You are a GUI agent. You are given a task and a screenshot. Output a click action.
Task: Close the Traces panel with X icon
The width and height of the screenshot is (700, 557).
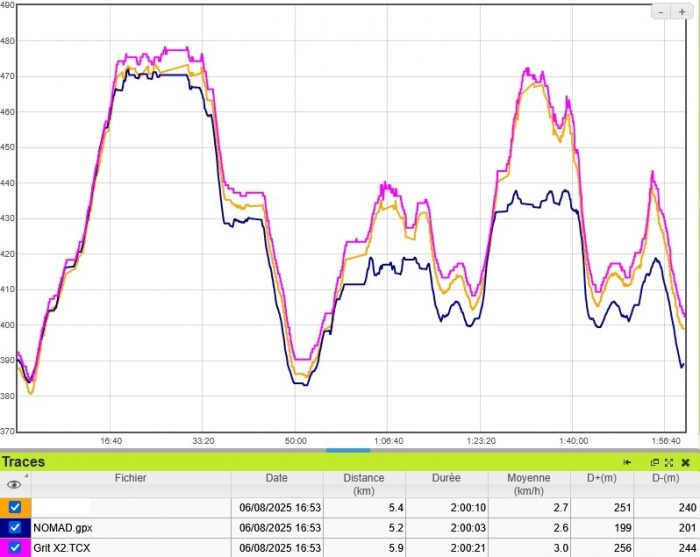pyautogui.click(x=685, y=462)
